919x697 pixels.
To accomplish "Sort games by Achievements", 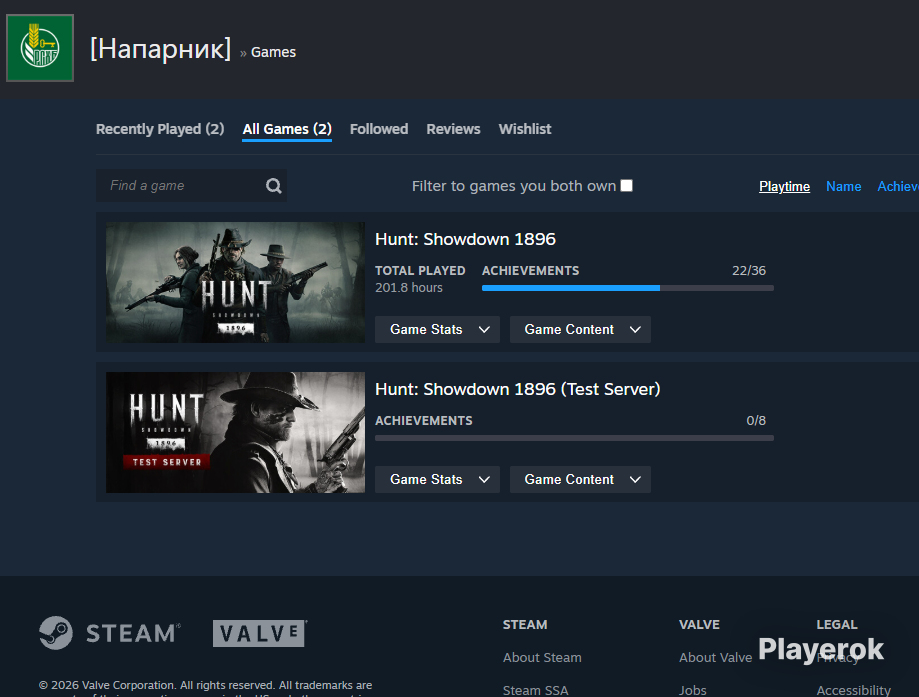I will [x=898, y=186].
